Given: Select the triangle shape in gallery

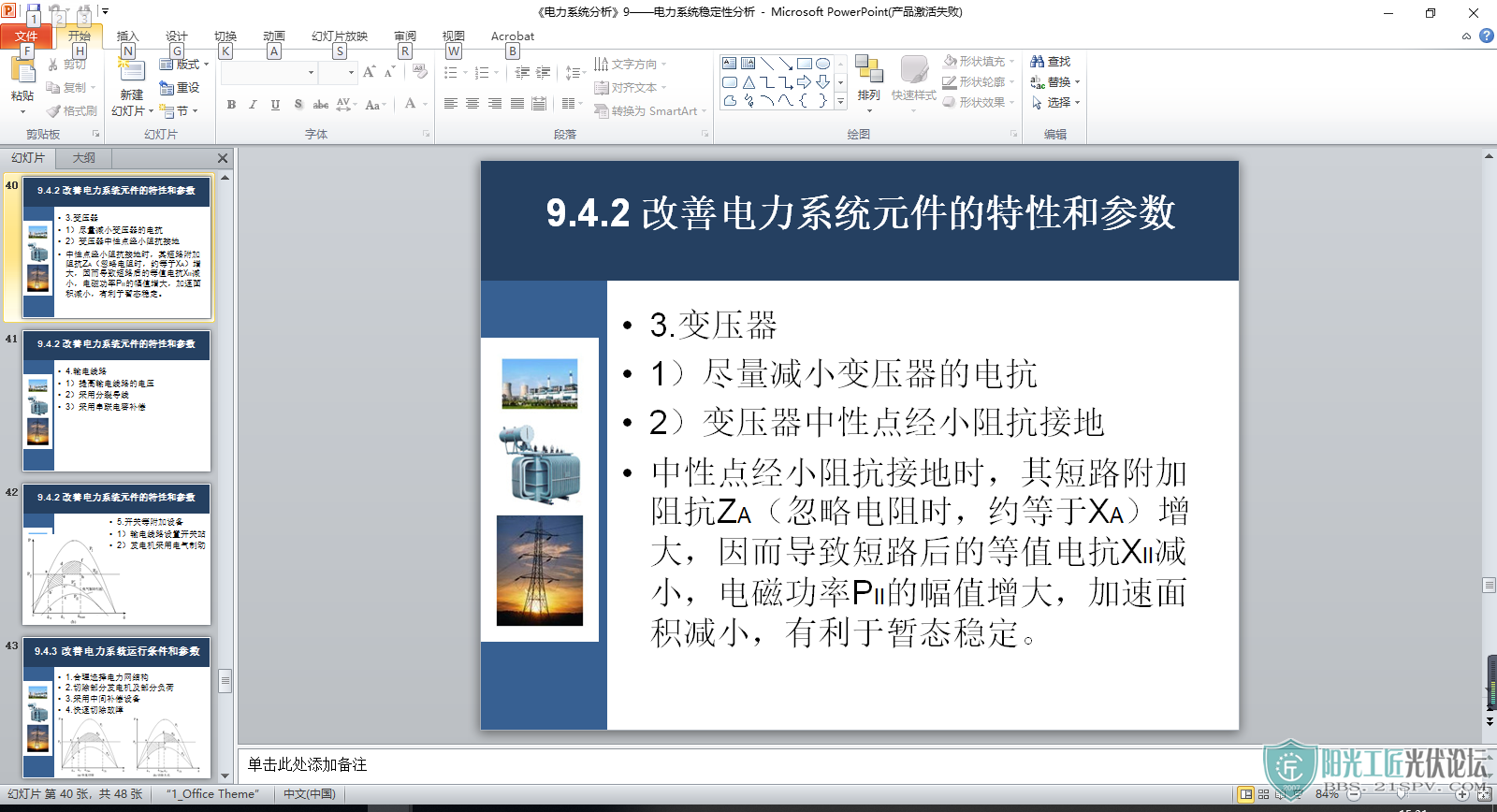Looking at the screenshot, I should tap(748, 82).
